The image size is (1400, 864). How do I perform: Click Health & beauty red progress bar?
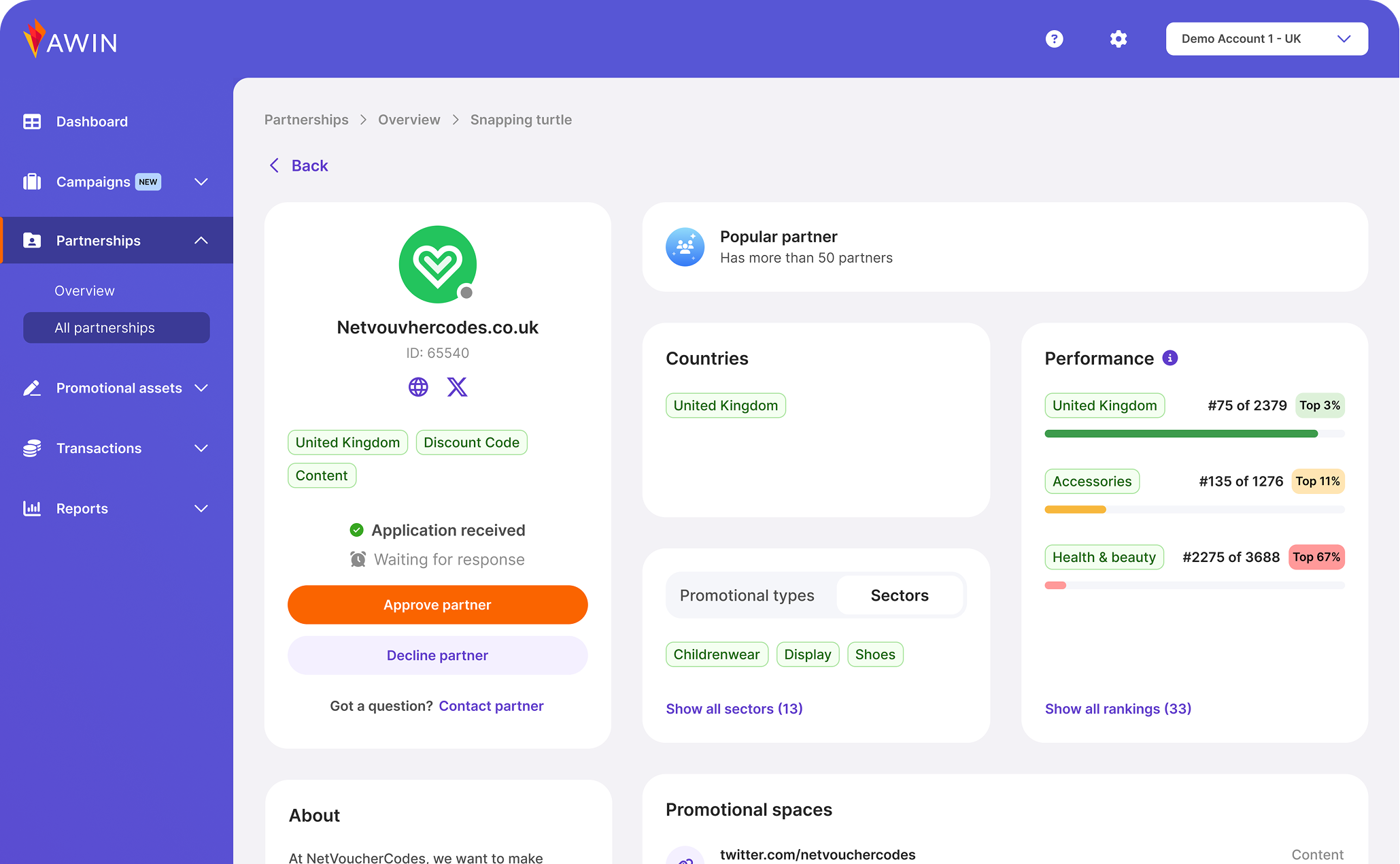1195,585
